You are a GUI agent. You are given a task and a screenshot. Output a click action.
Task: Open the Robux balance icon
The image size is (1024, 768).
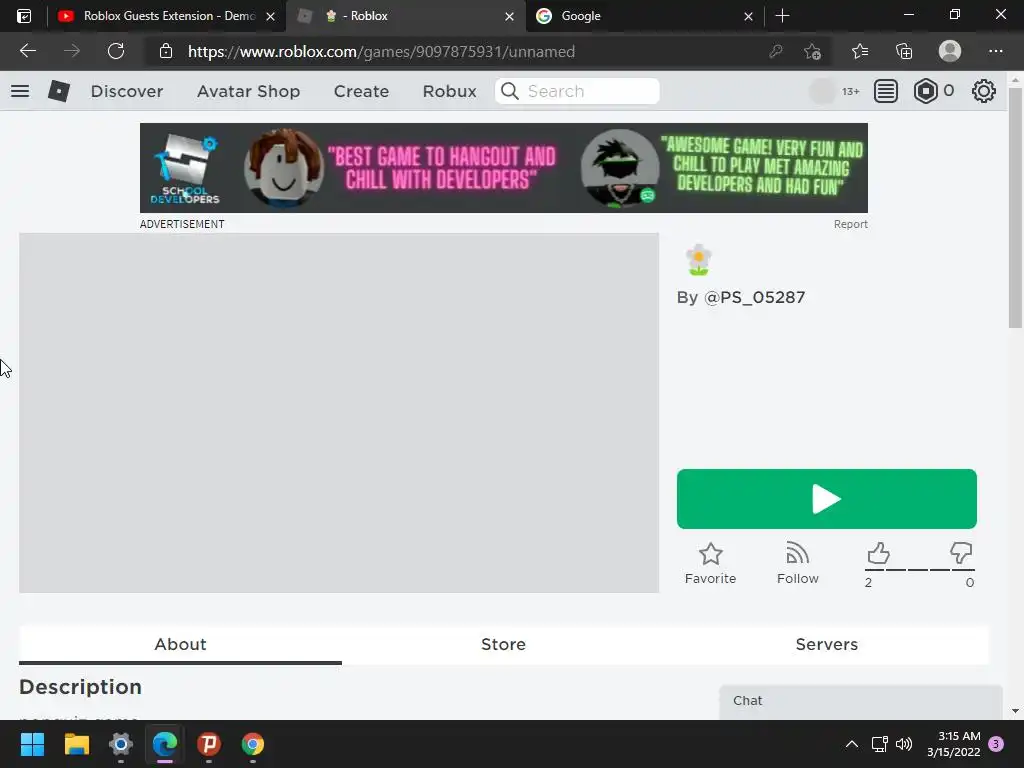click(x=925, y=91)
